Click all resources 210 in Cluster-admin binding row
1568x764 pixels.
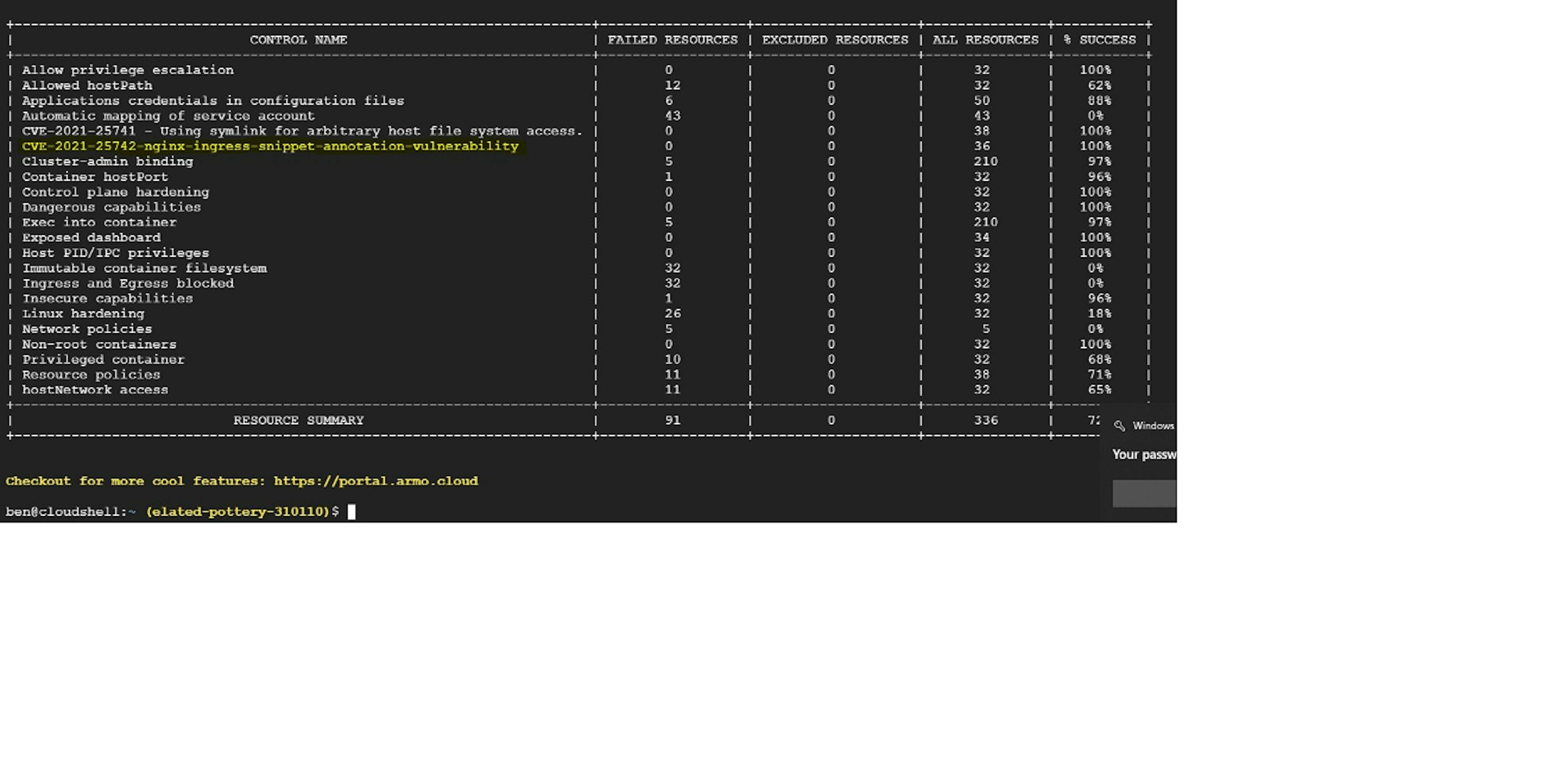[985, 161]
